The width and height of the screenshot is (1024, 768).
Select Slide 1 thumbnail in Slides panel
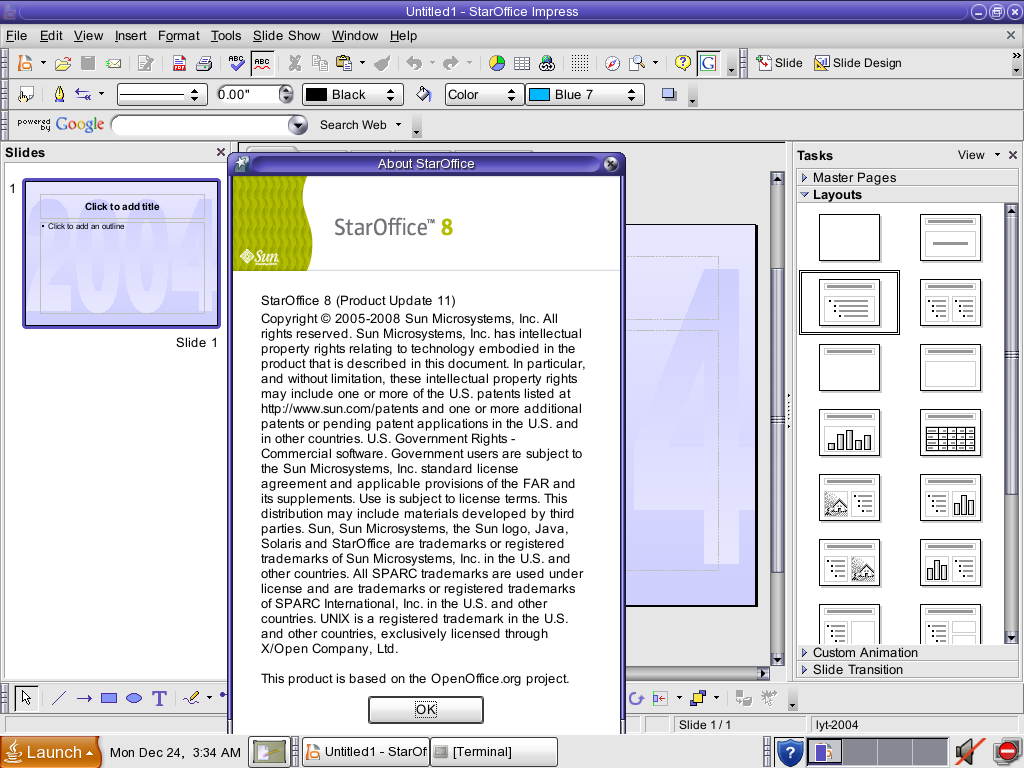coord(122,253)
